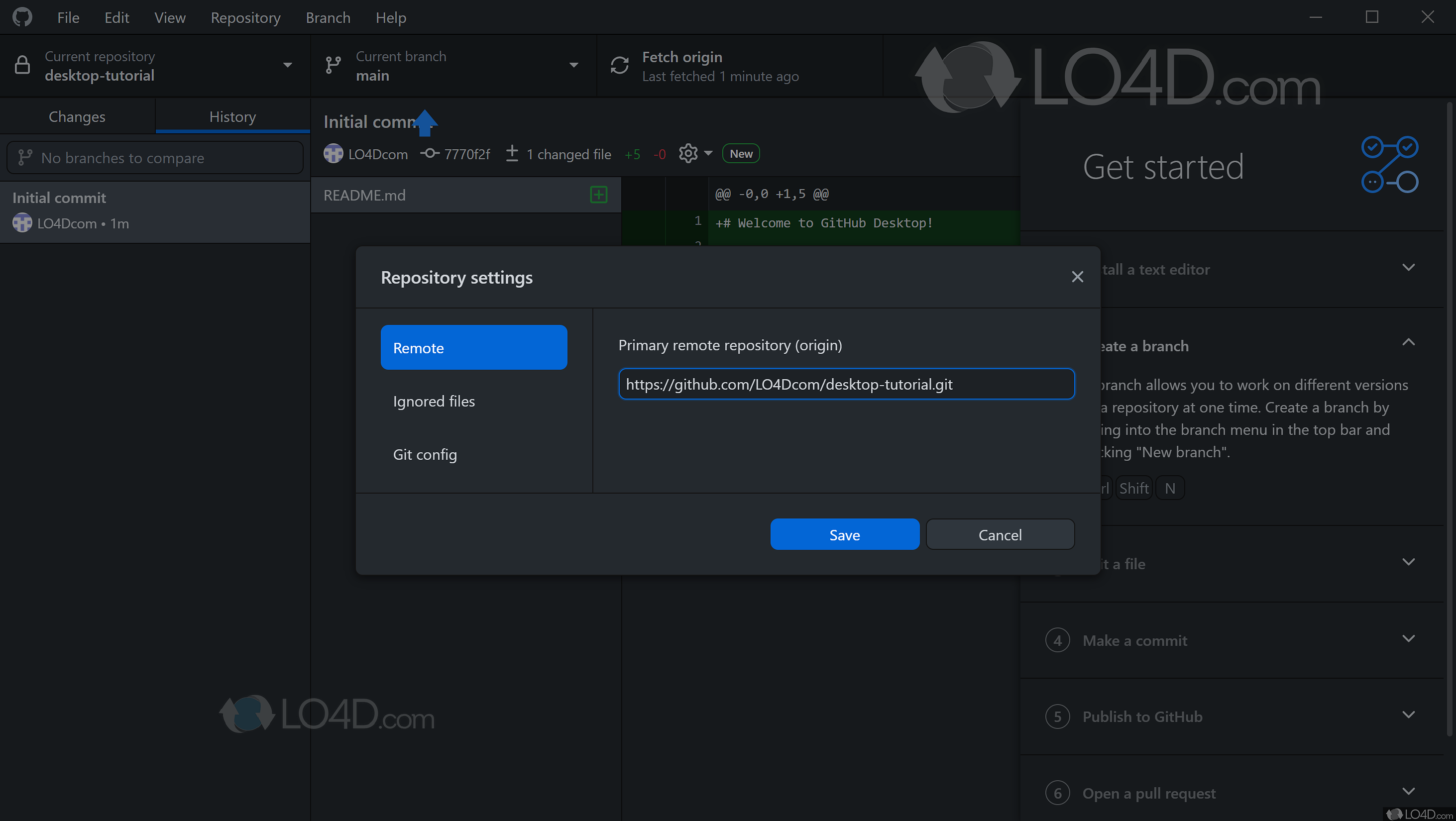The image size is (1456, 821).
Task: Click the GitHub octocat logo icon
Action: click(x=22, y=16)
